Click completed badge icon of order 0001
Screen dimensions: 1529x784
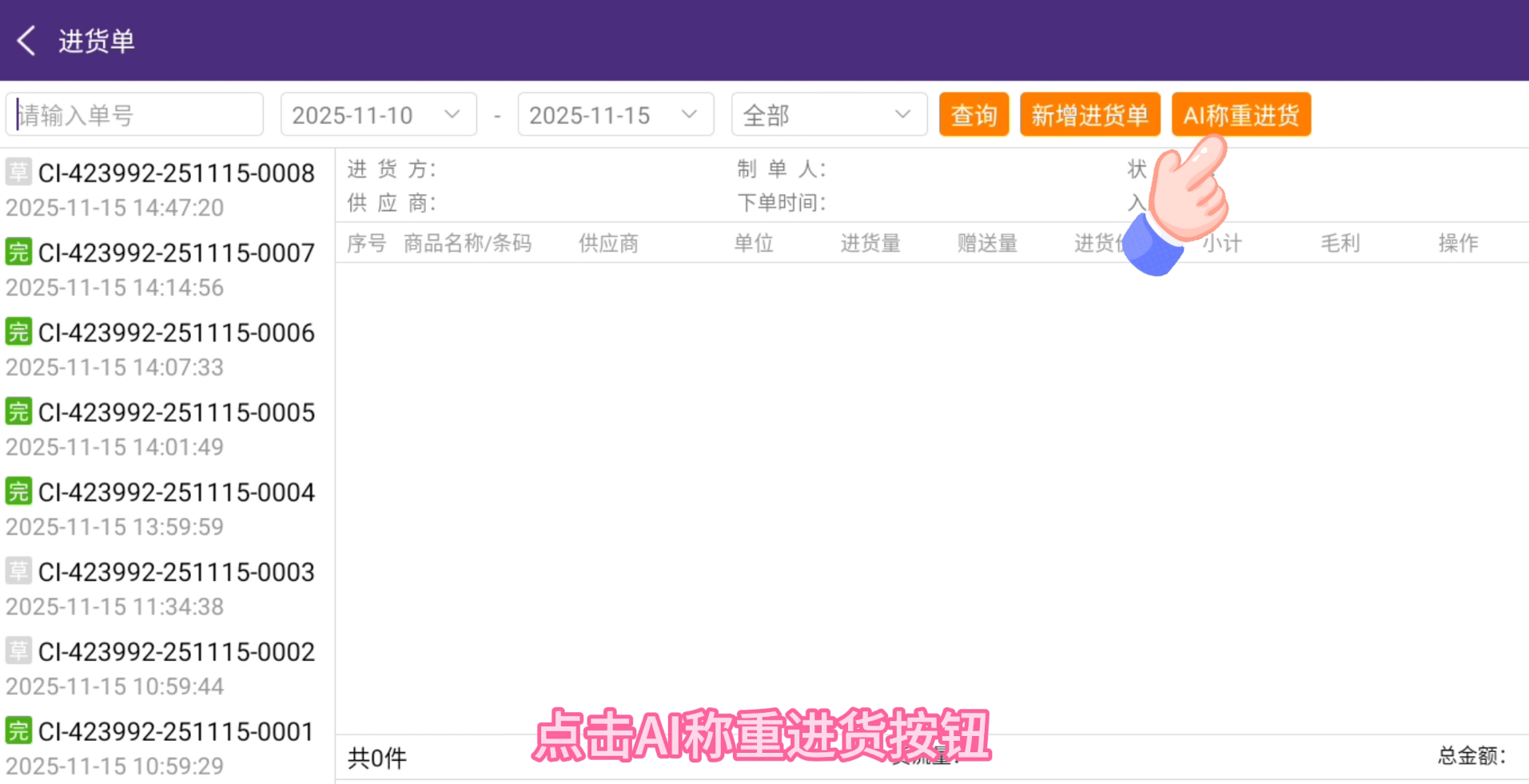tap(18, 730)
